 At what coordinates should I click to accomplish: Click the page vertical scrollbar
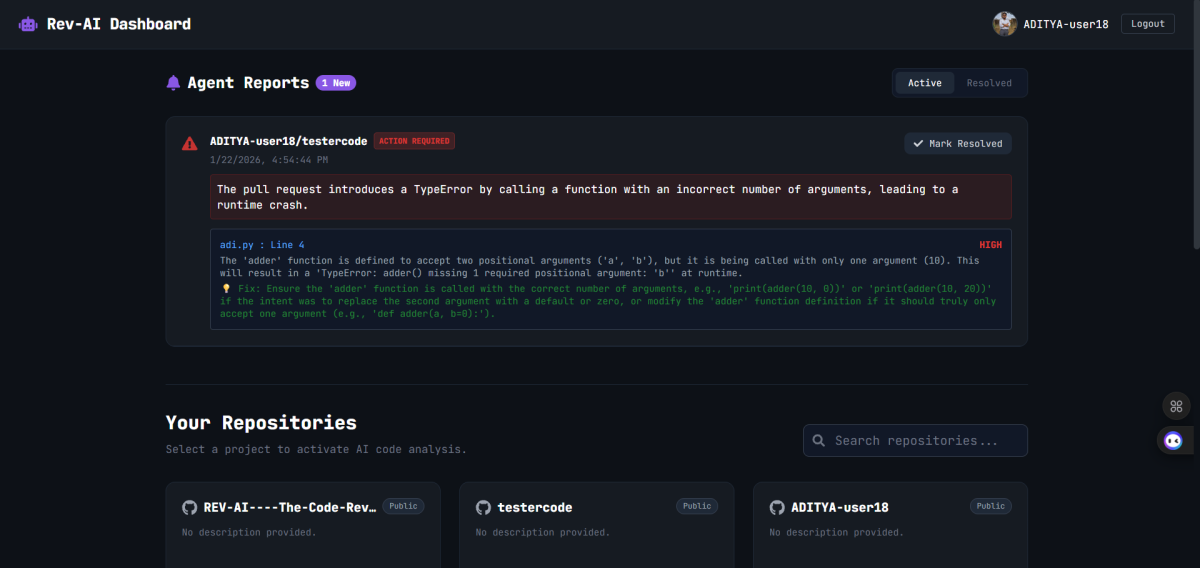point(1194,120)
